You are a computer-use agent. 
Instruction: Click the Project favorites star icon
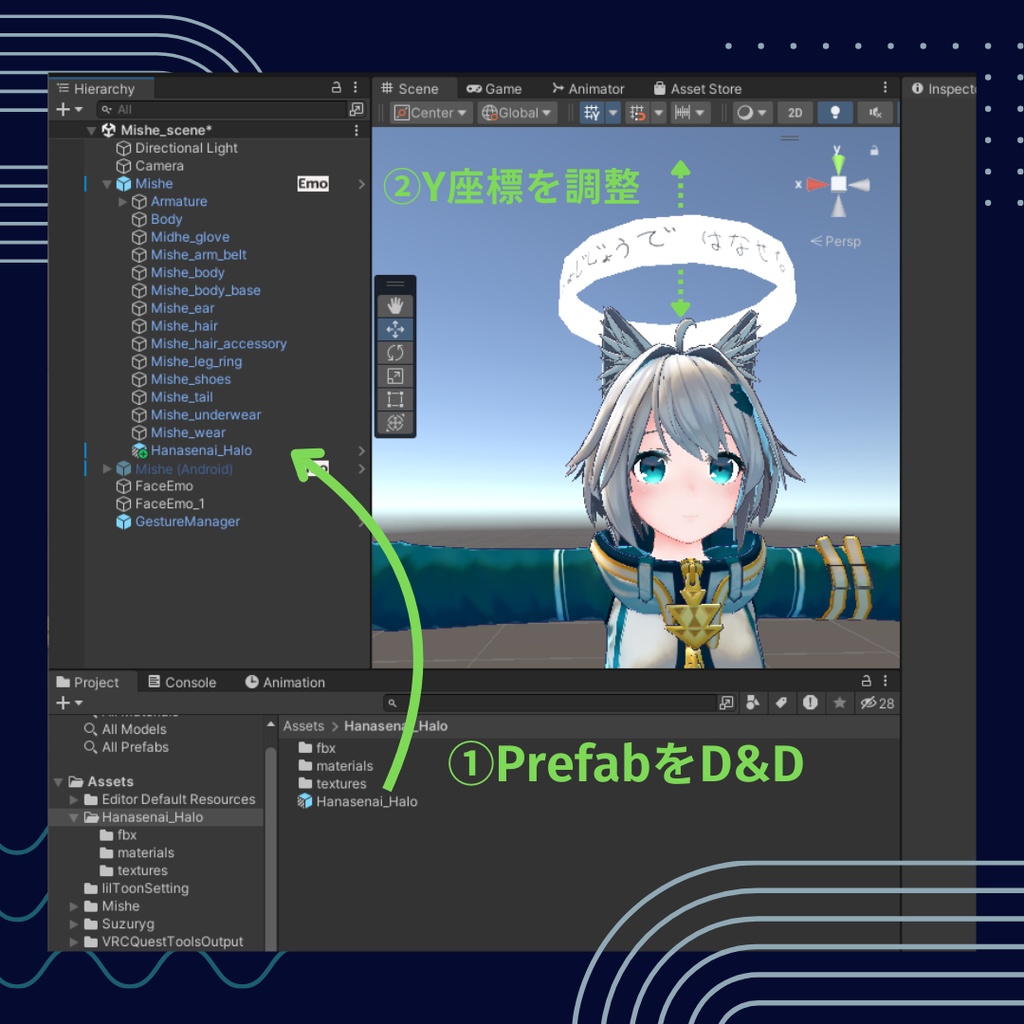(x=840, y=703)
